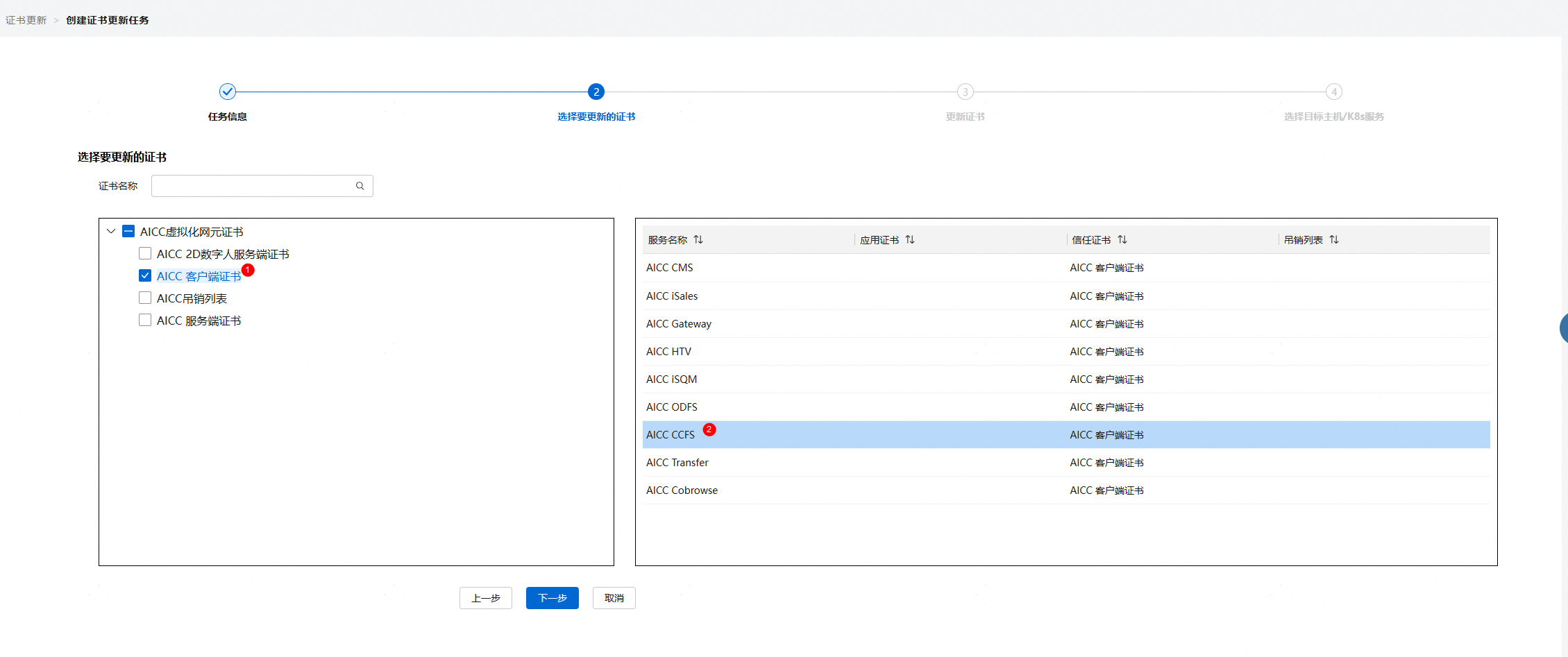Click the 吊销列表 column header
The image size is (1568, 657).
coord(1304,240)
